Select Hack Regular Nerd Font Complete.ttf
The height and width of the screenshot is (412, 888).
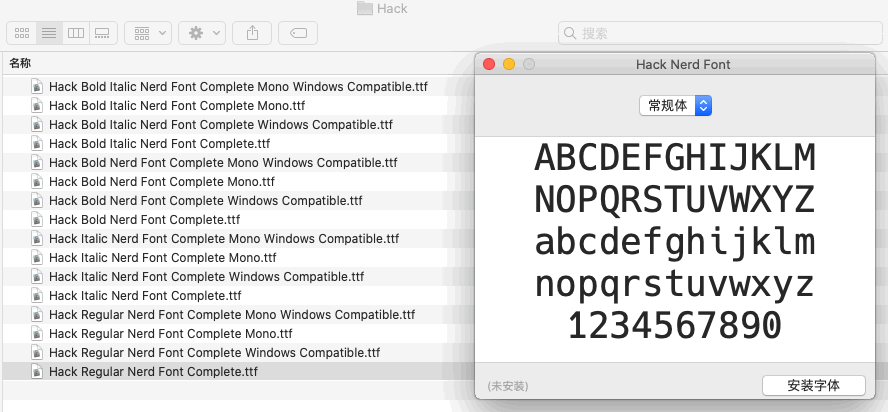tap(153, 372)
